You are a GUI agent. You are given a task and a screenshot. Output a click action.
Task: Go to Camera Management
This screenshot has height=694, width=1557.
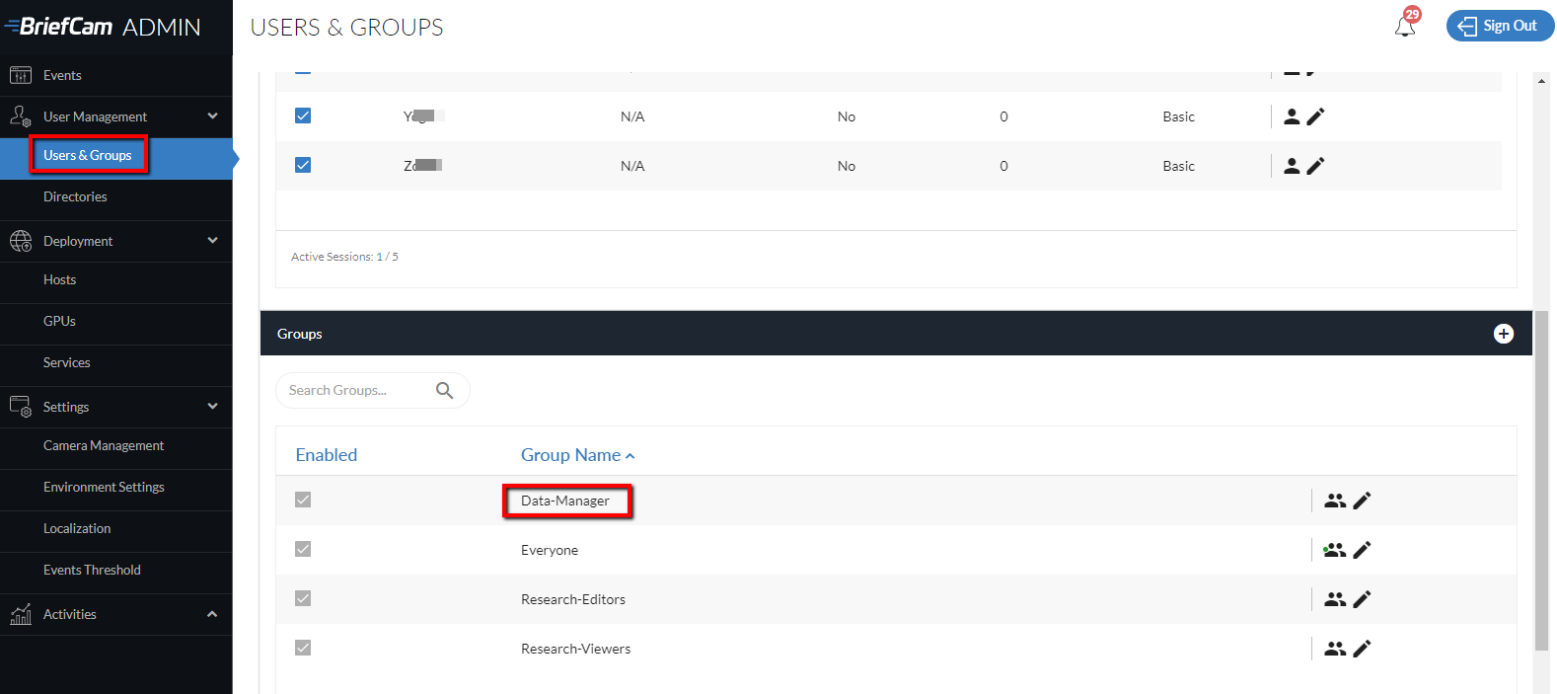point(104,446)
